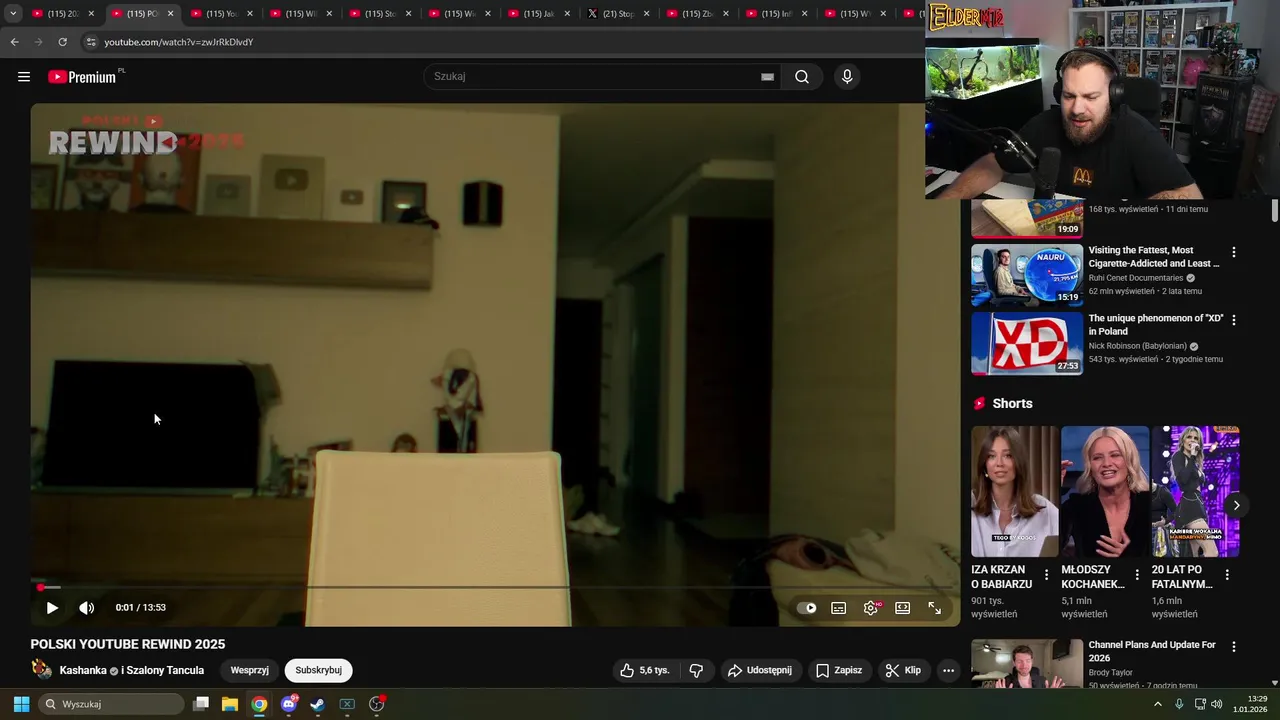The height and width of the screenshot is (720, 1280).
Task: Go back in browser history
Action: click(14, 42)
